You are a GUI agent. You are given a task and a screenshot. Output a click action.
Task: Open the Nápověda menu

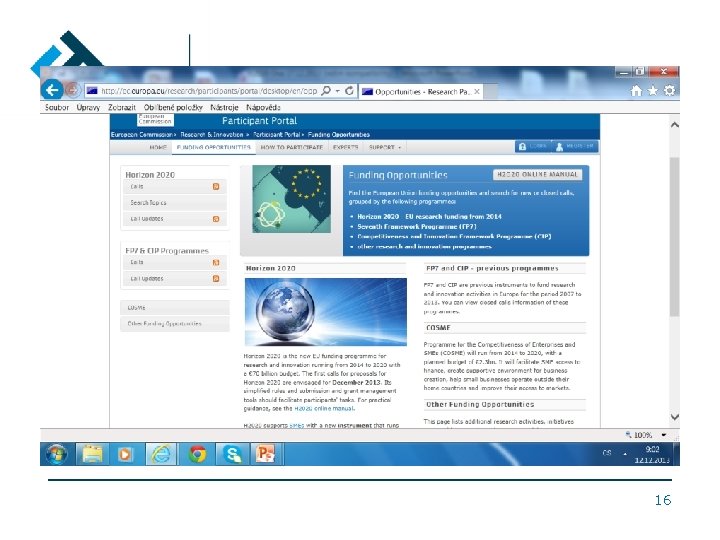point(263,107)
